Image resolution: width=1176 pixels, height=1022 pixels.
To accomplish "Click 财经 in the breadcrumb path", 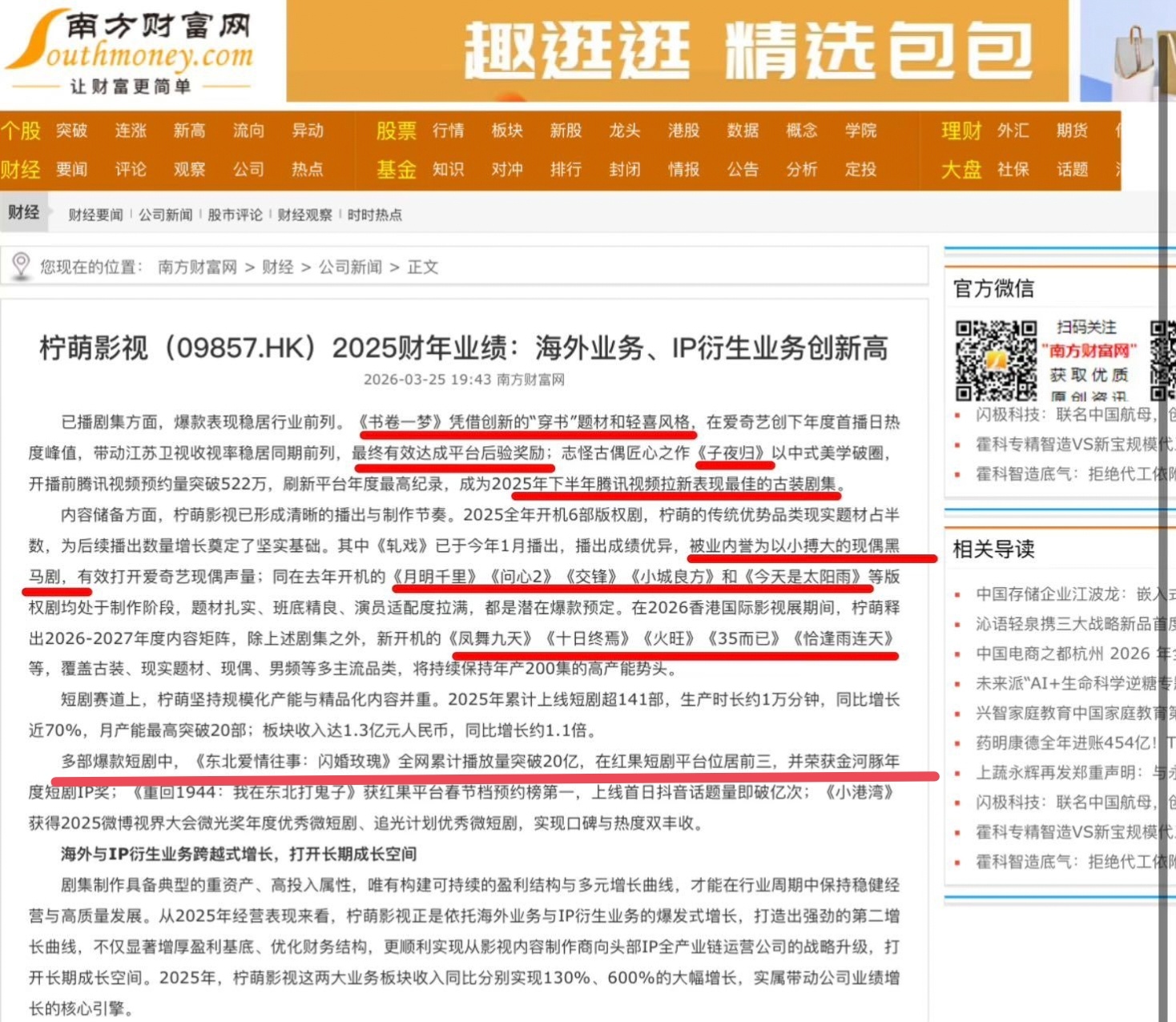I will [278, 267].
